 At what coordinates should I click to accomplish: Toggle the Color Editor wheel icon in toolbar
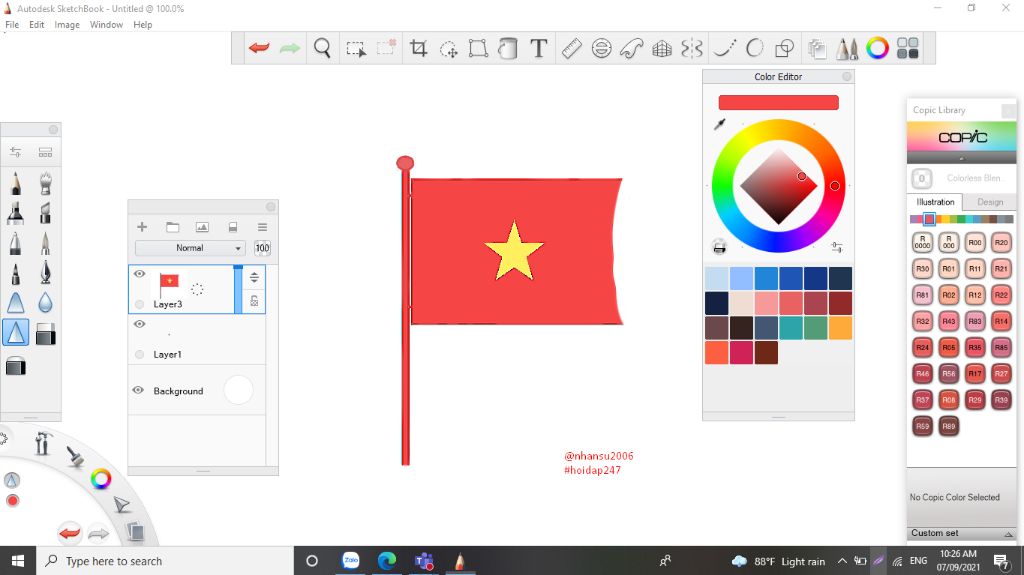tap(877, 48)
